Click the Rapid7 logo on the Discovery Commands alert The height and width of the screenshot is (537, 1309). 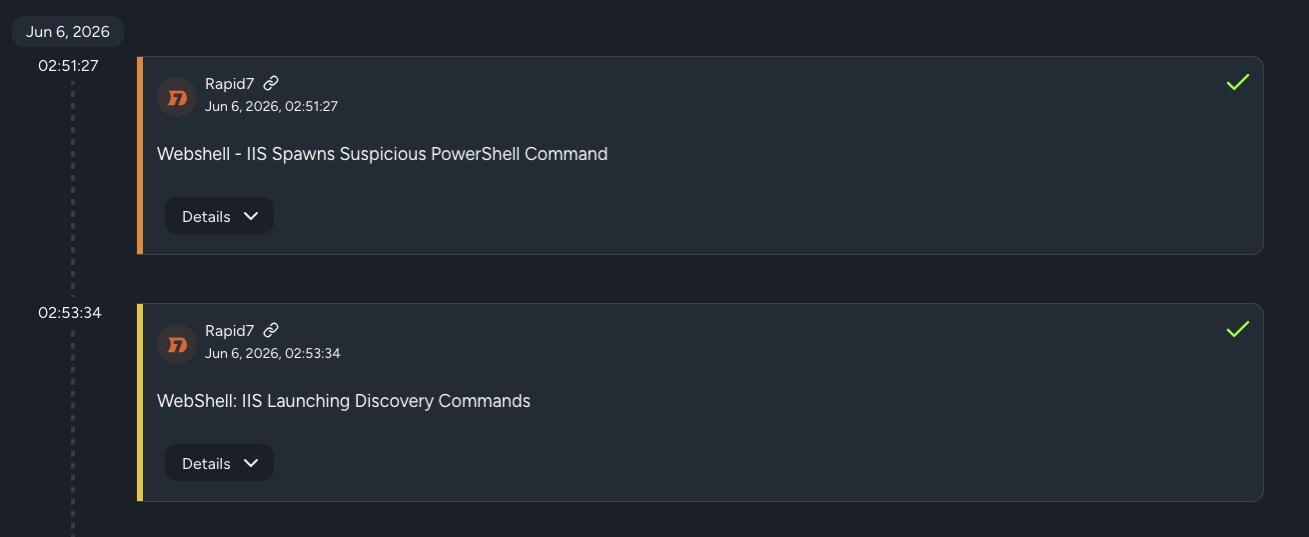pos(177,344)
